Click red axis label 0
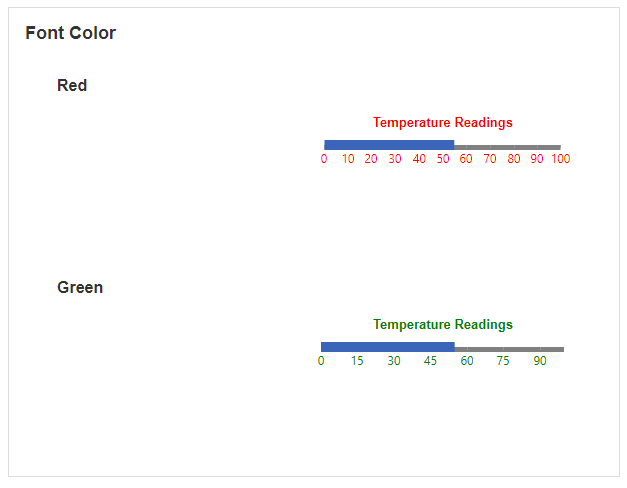Screen dimensions: 627x488 click(324, 159)
